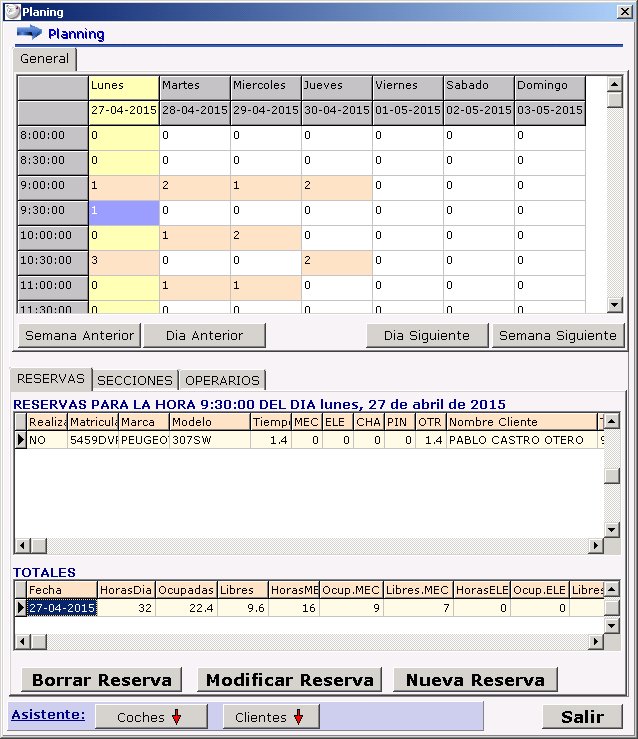Click the Libres.MEC column header
This screenshot has height=739, width=638.
(418, 590)
